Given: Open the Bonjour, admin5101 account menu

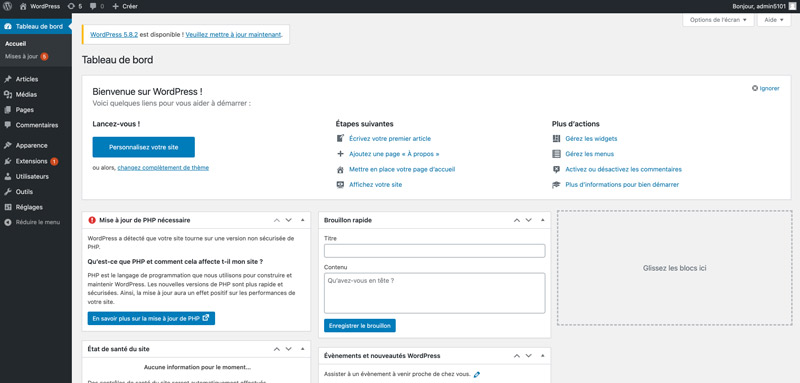Looking at the screenshot, I should pos(764,6).
